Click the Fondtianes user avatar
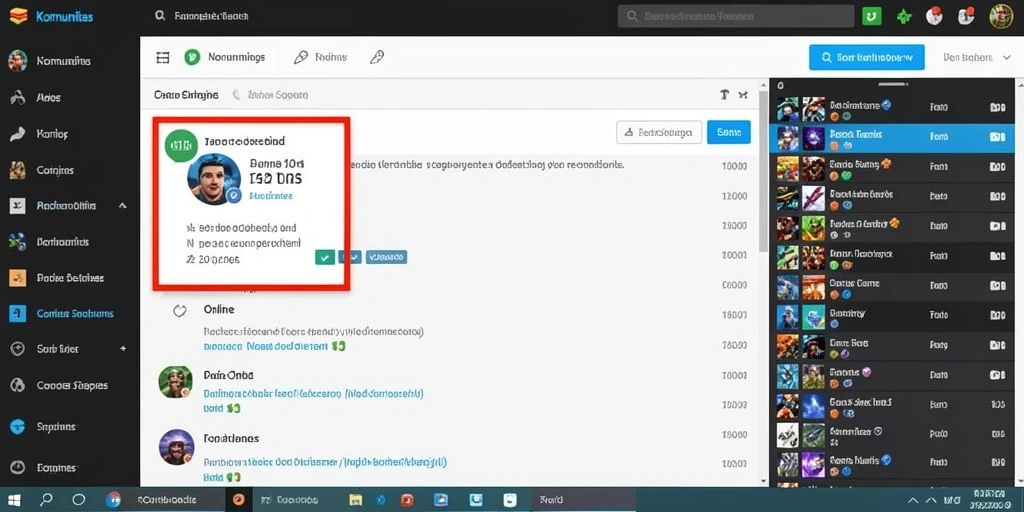The width and height of the screenshot is (1024, 512). [176, 447]
